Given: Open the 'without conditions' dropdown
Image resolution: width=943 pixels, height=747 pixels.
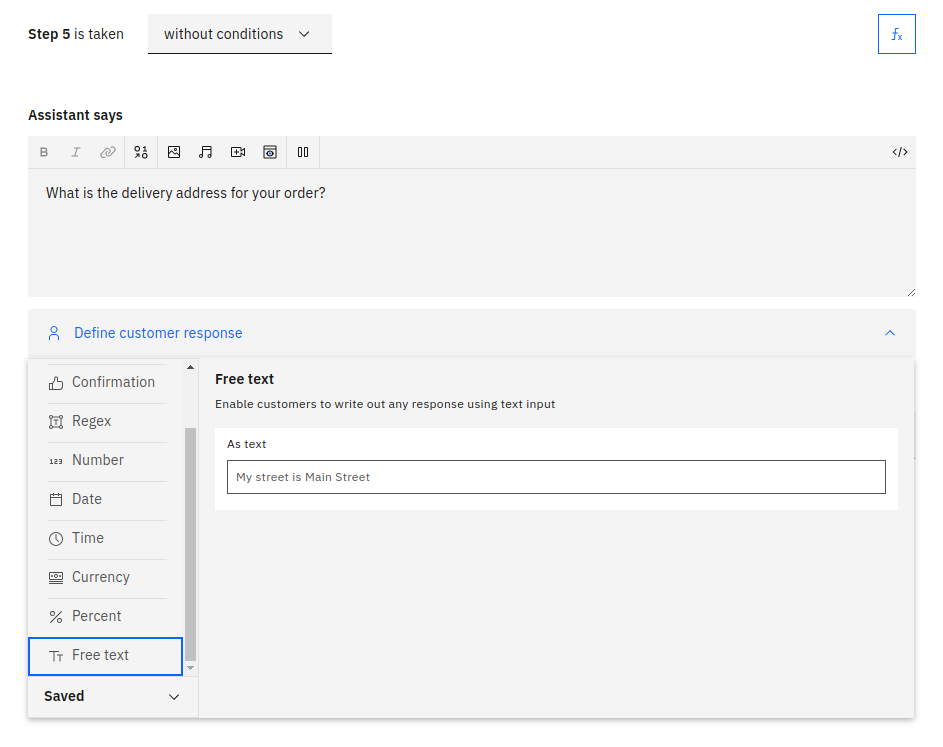Looking at the screenshot, I should (239, 34).
